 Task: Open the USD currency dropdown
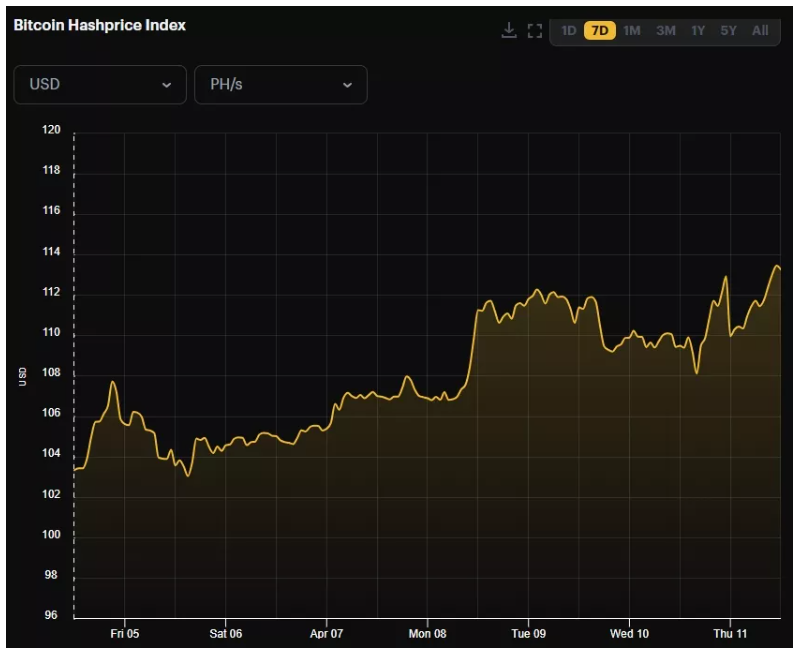[x=100, y=85]
